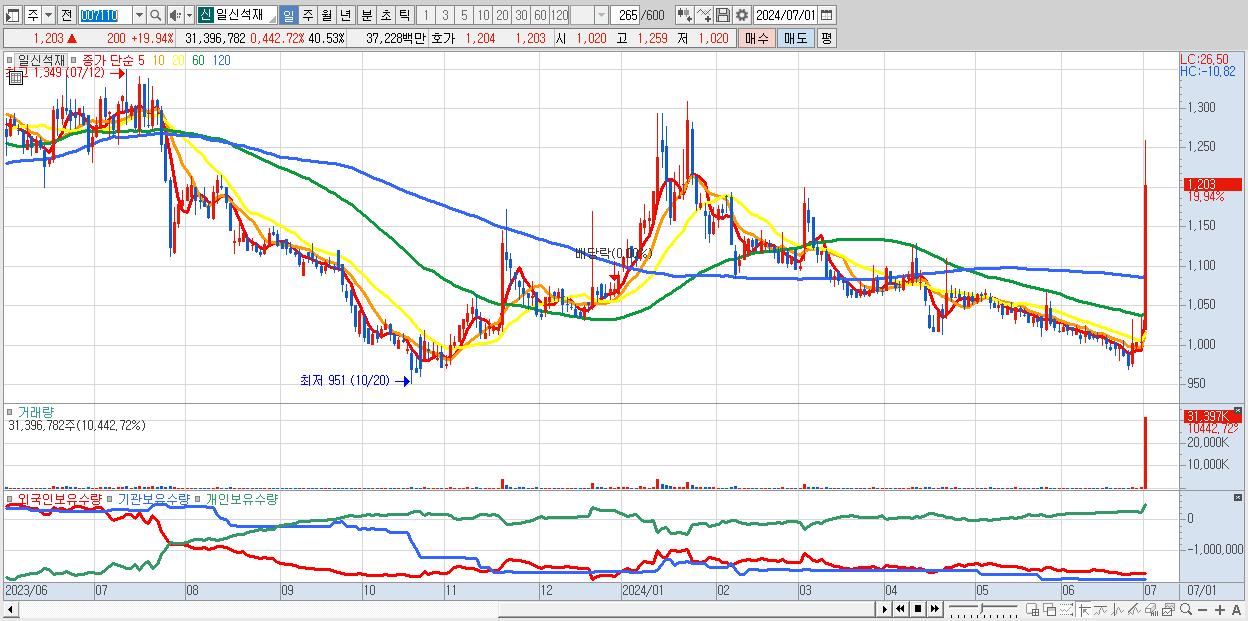Select the 주 (weekly) period button
1248x621 pixels.
307,15
